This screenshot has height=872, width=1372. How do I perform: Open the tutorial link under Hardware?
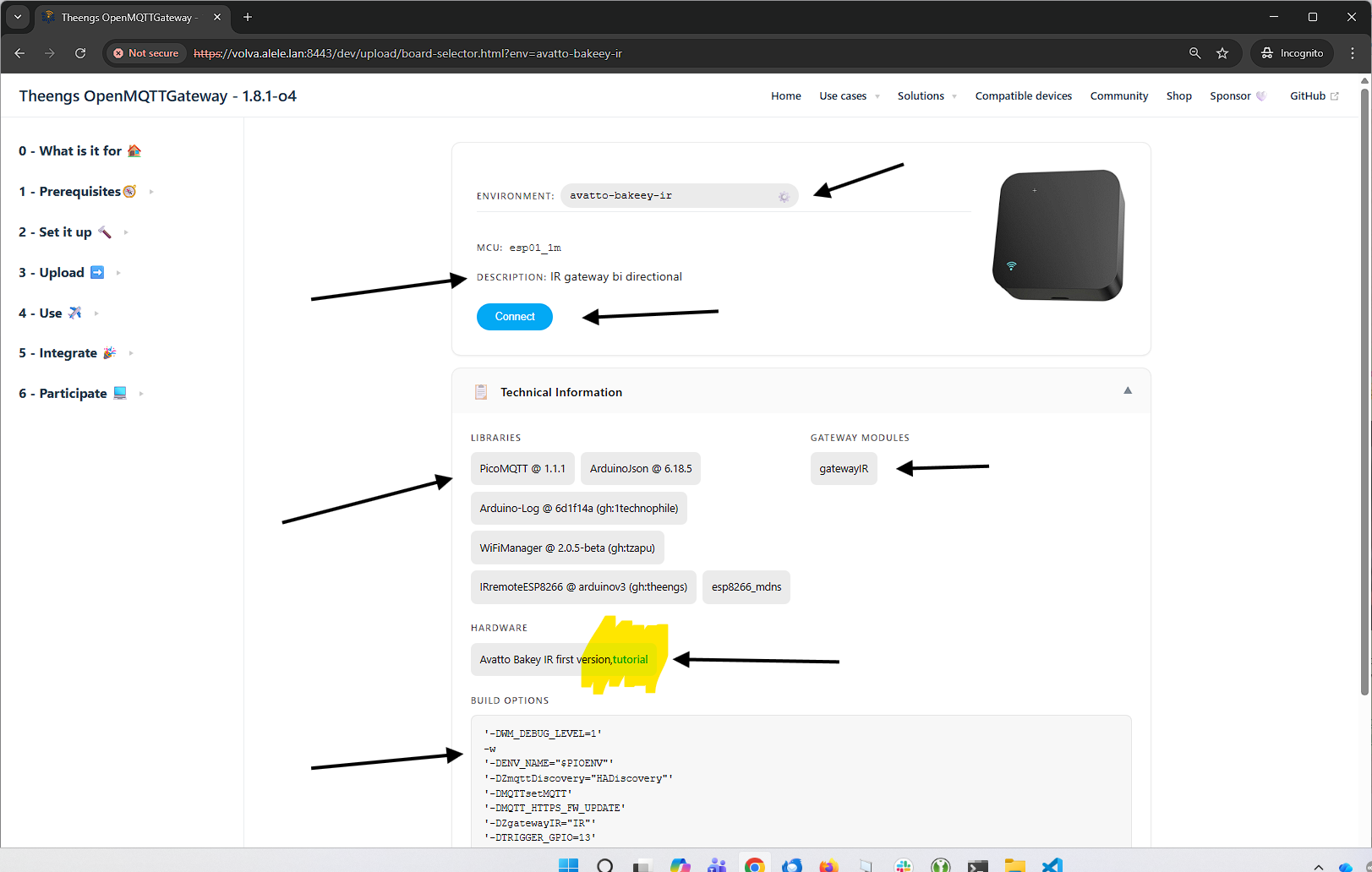click(x=631, y=660)
